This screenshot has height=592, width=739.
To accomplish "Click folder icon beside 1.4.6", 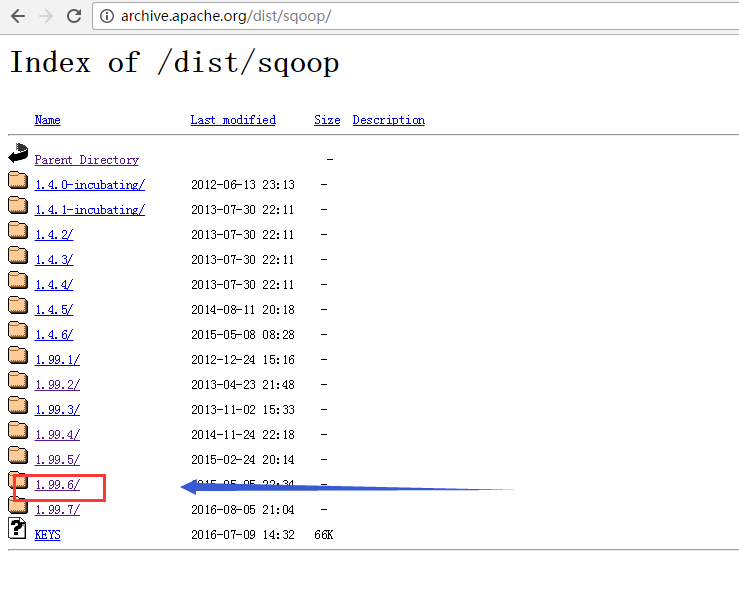I will (18, 329).
